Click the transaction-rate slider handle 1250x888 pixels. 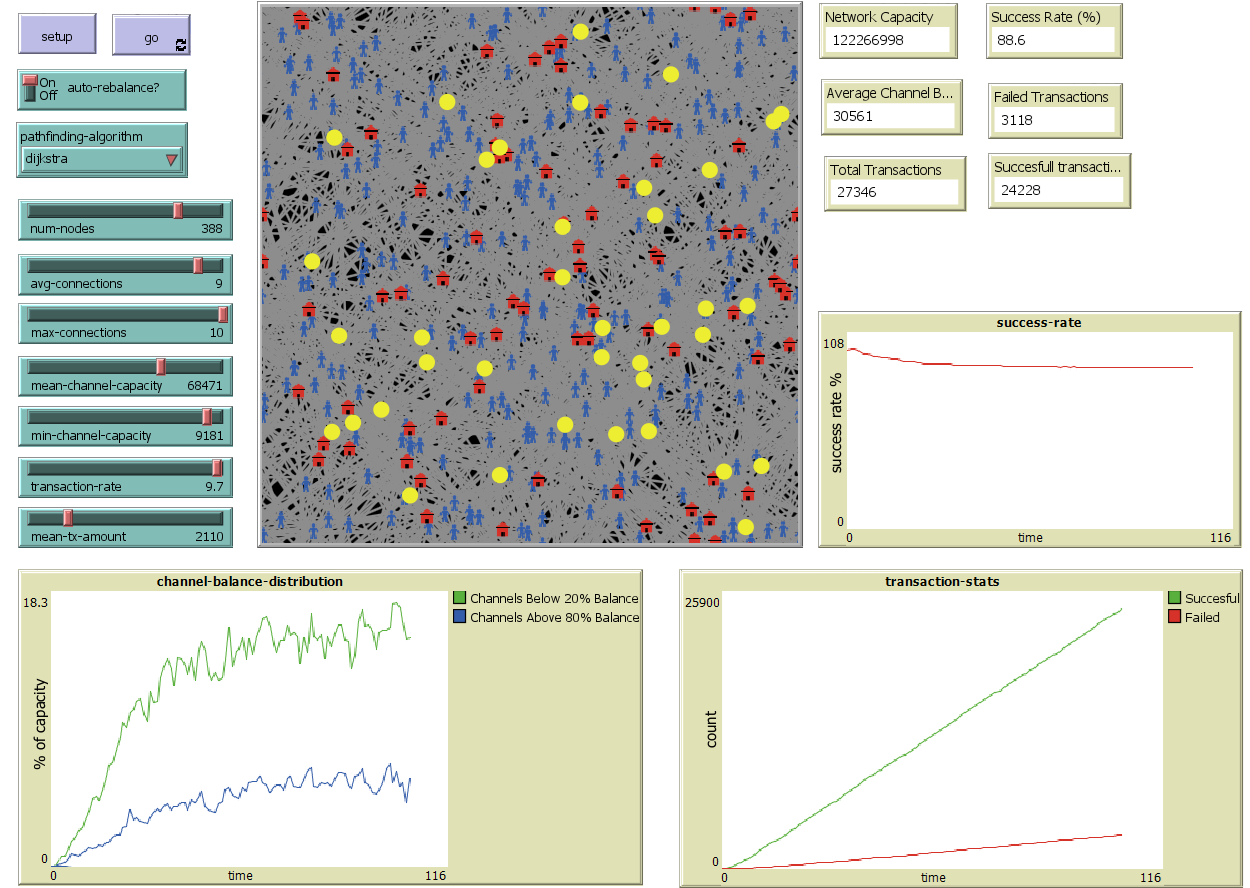[216, 468]
